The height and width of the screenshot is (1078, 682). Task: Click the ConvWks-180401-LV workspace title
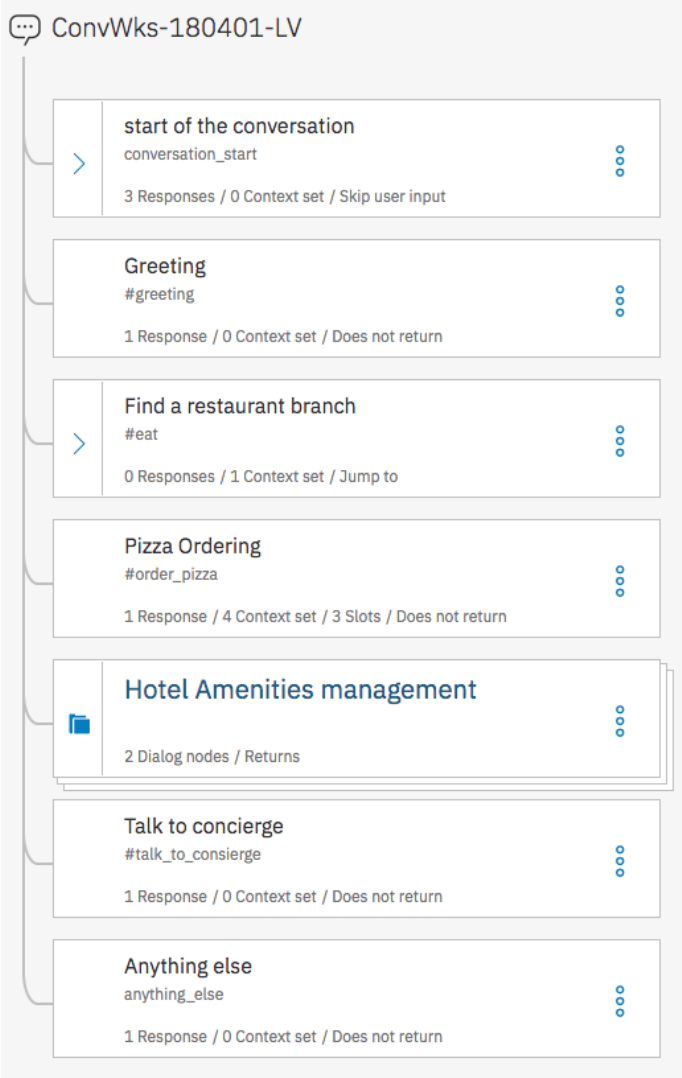[176, 28]
